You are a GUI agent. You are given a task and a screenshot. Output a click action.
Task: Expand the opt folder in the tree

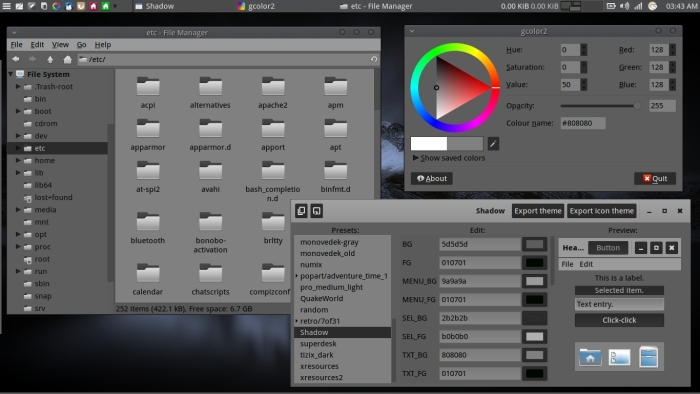18,234
